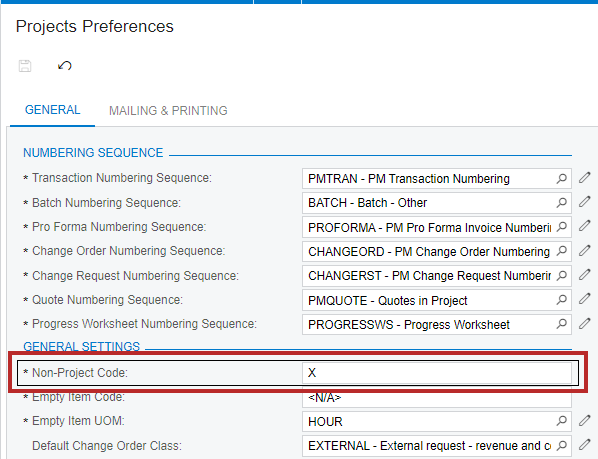Open lookup for Default Change Order Class
Viewport: 598px width, 459px height.
561,445
